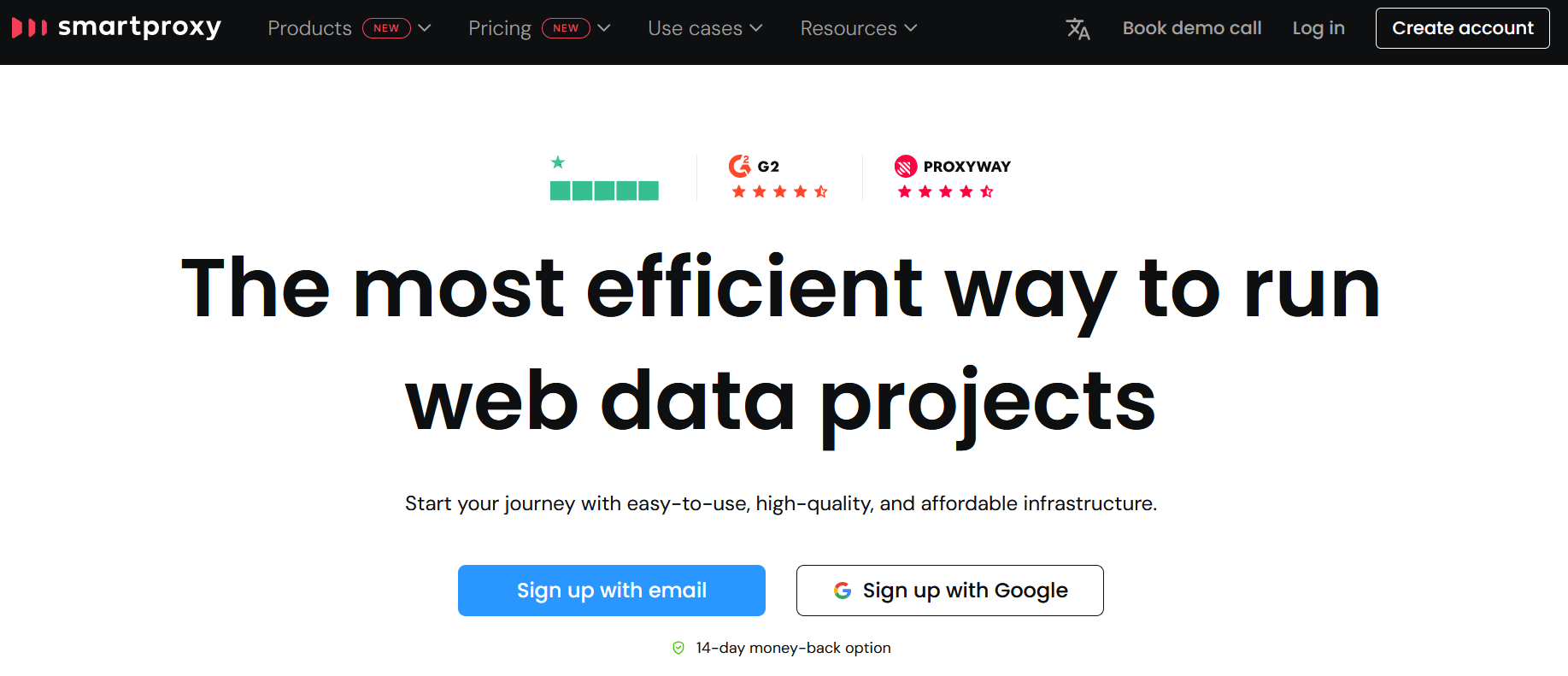
Task: Click the Proxyway logo icon
Action: (906, 166)
